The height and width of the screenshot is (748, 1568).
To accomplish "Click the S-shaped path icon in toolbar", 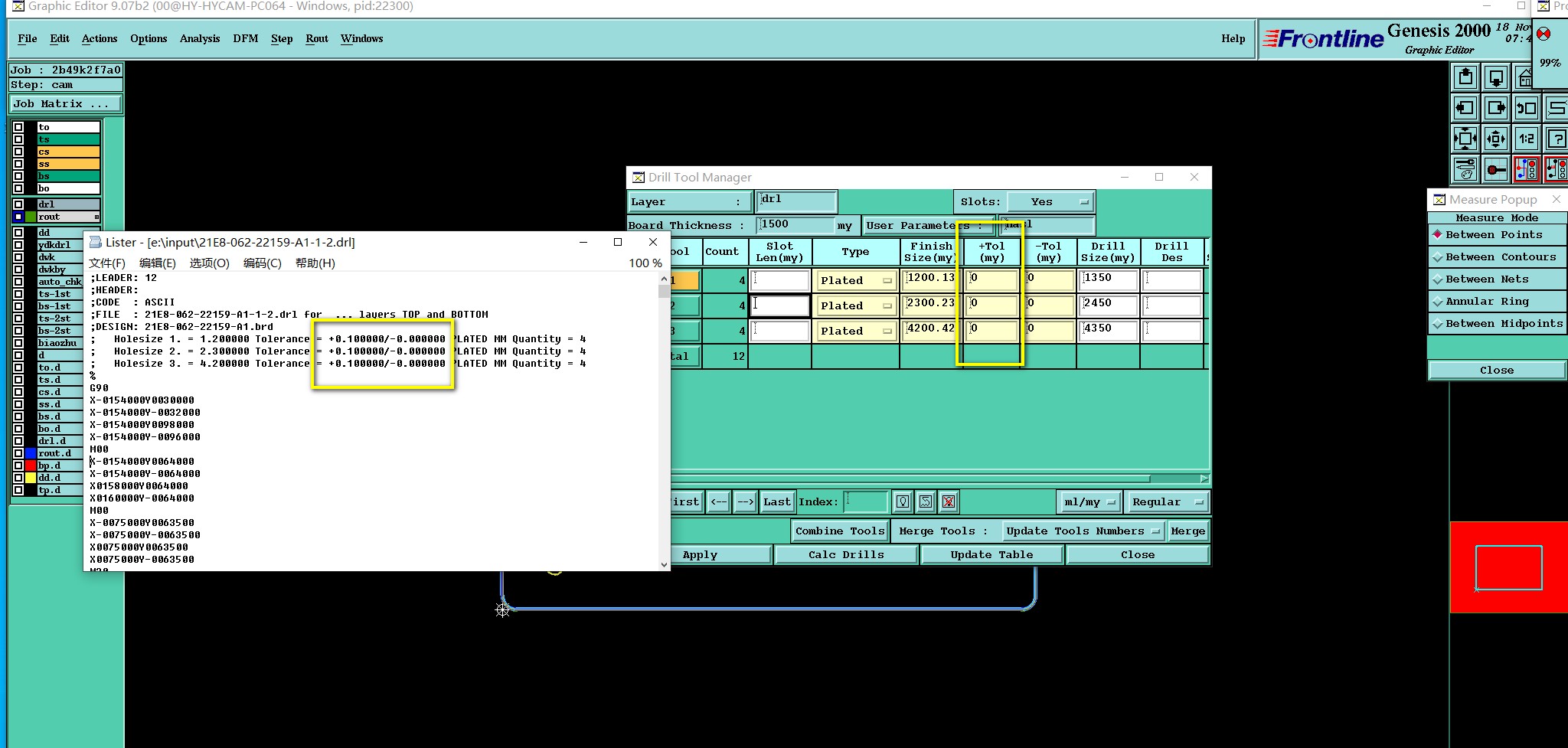I will click(x=1556, y=108).
